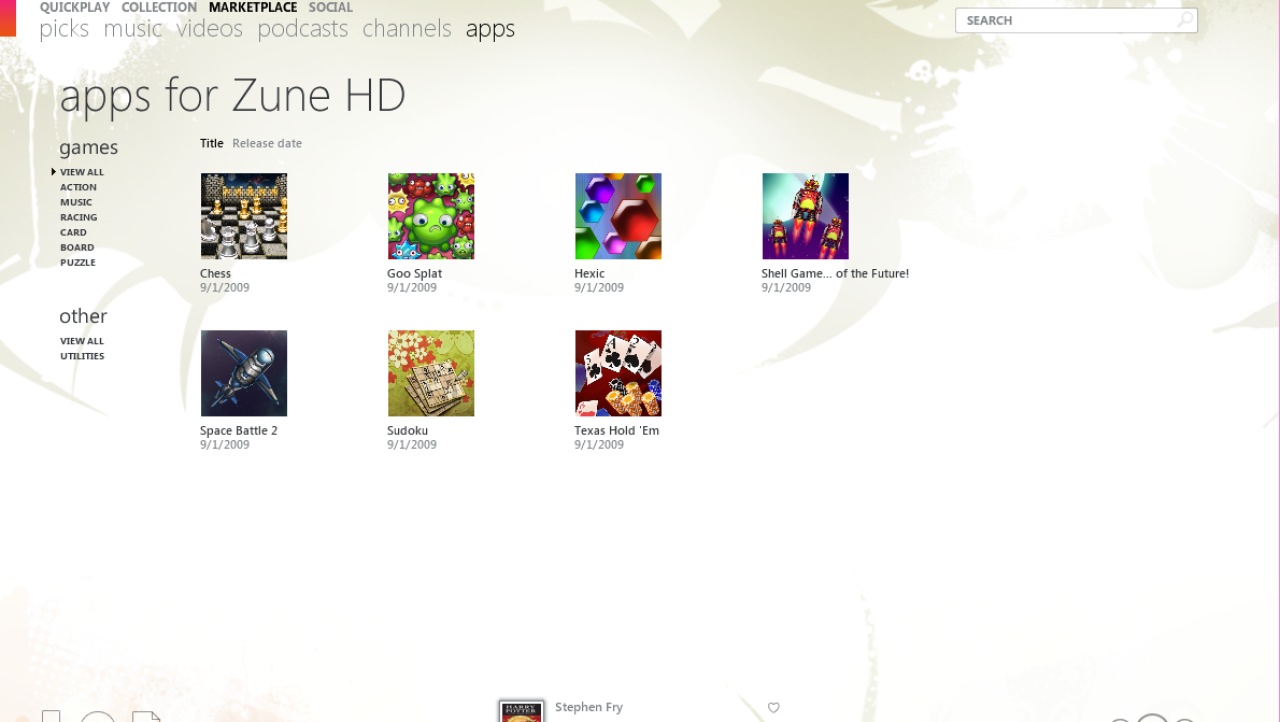Image resolution: width=1280 pixels, height=722 pixels.
Task: Click the 9/1/2009 date under Hexic
Action: click(x=599, y=287)
